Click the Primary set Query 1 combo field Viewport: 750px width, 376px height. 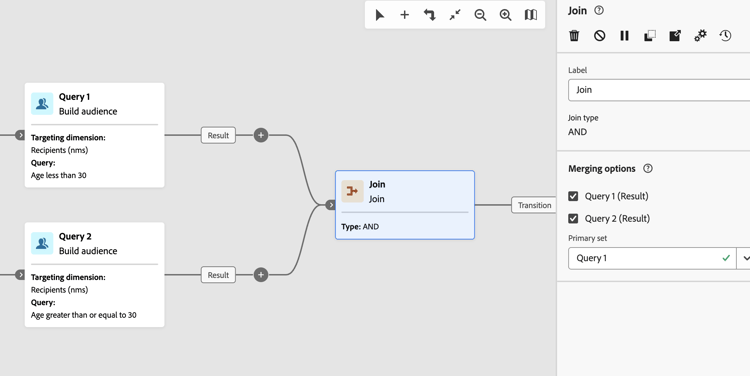click(x=652, y=258)
